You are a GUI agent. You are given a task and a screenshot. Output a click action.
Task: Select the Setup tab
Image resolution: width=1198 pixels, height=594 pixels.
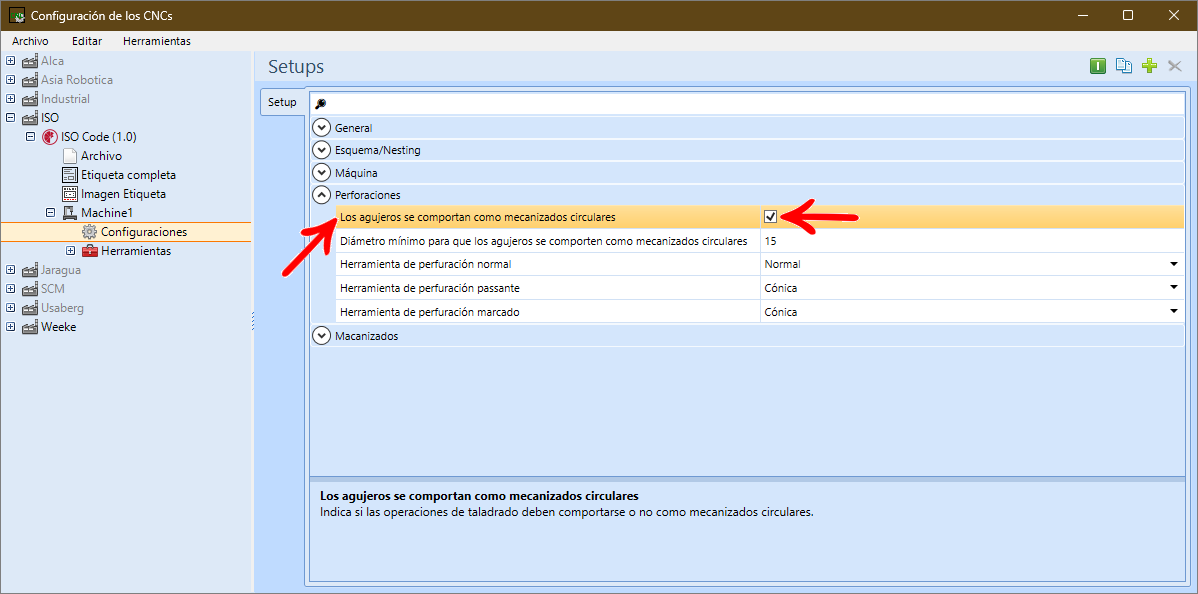(283, 102)
